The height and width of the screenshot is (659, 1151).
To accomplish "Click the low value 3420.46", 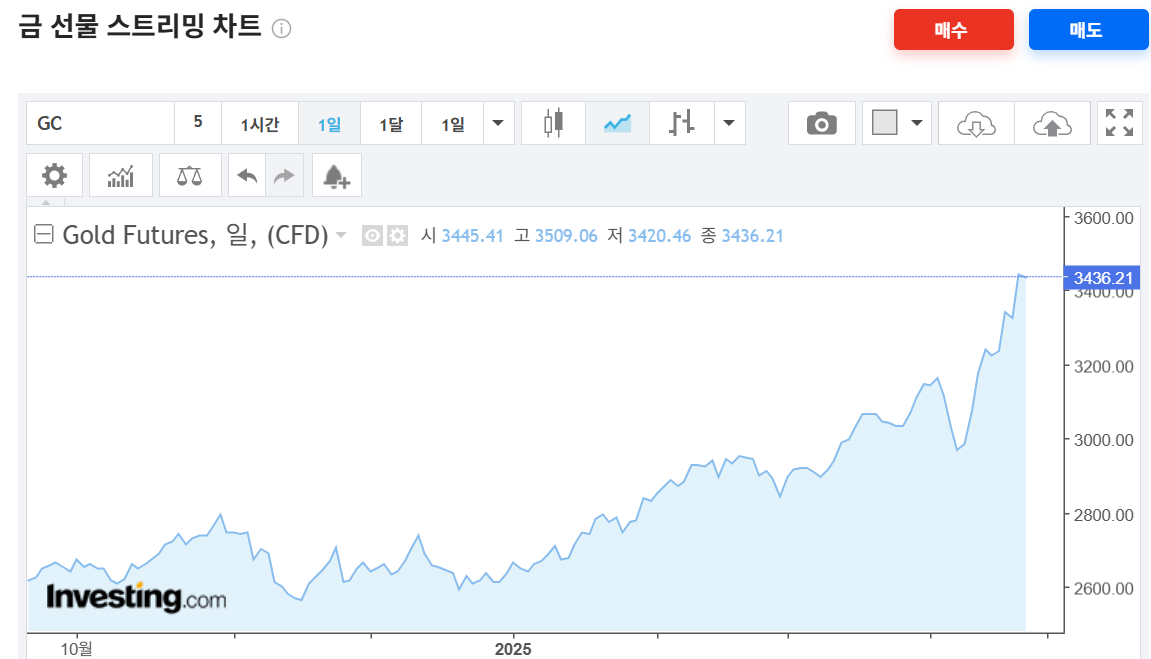I will coord(659,236).
